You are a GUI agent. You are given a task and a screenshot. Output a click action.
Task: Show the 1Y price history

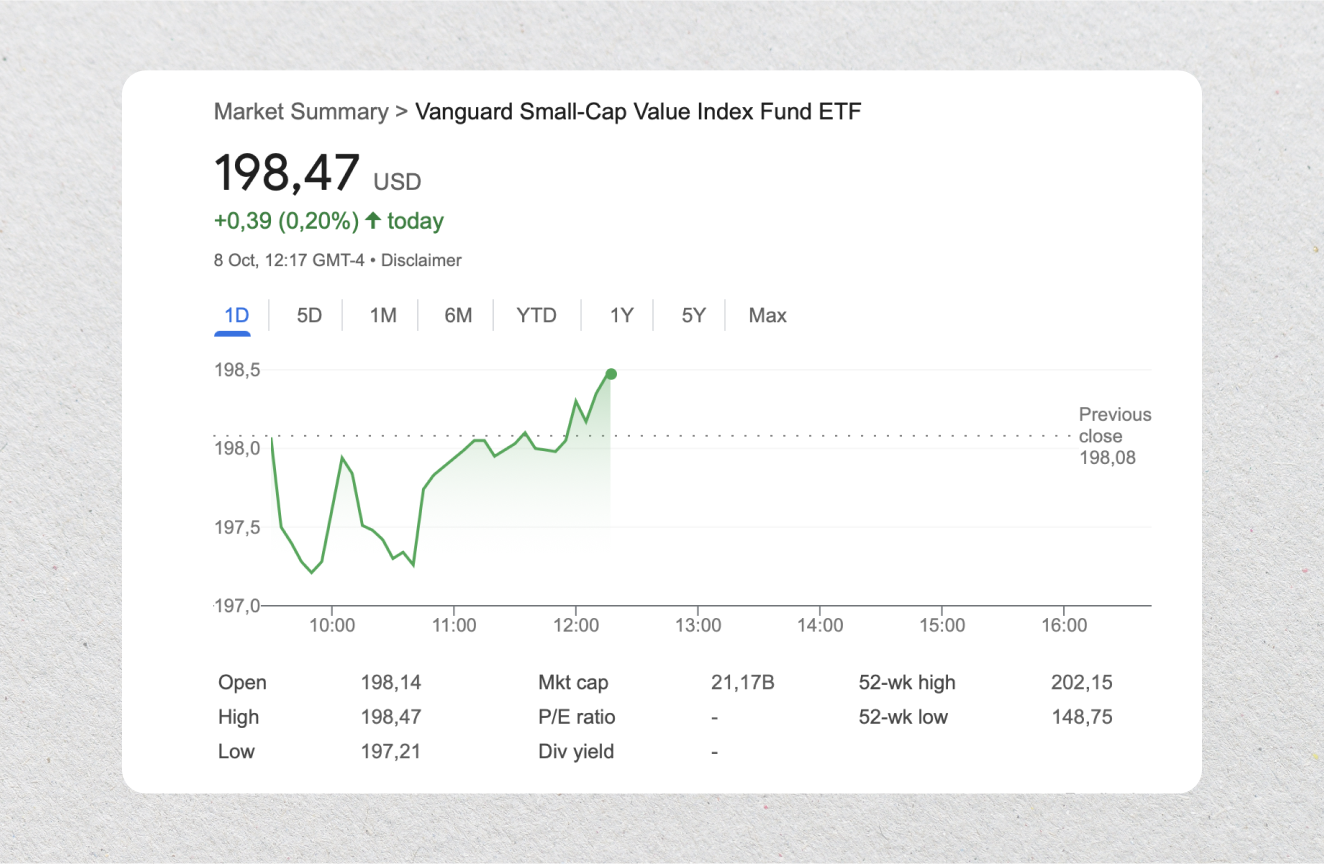(x=621, y=315)
